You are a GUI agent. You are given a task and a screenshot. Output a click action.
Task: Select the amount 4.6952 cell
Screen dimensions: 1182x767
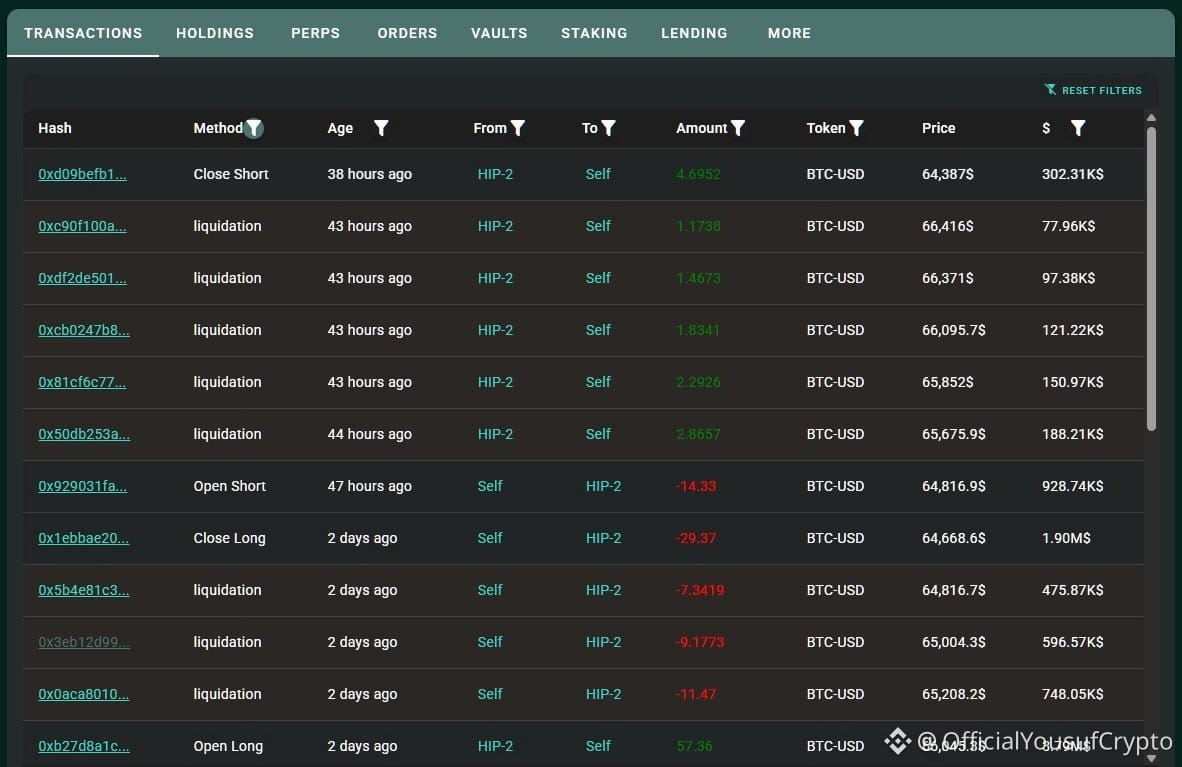point(698,174)
